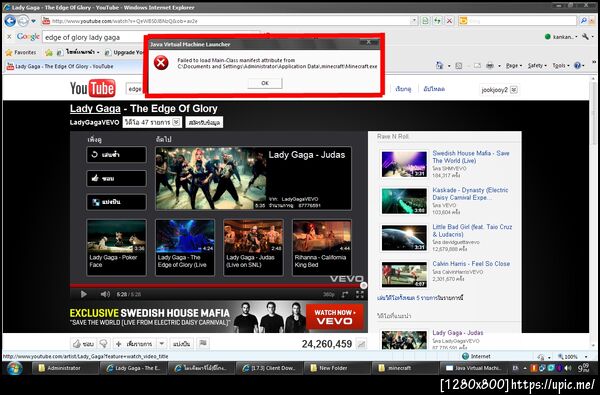This screenshot has width=600, height=395.
Task: Click the progress bar scrubber handle at the end
Action: pyautogui.click(x=364, y=286)
